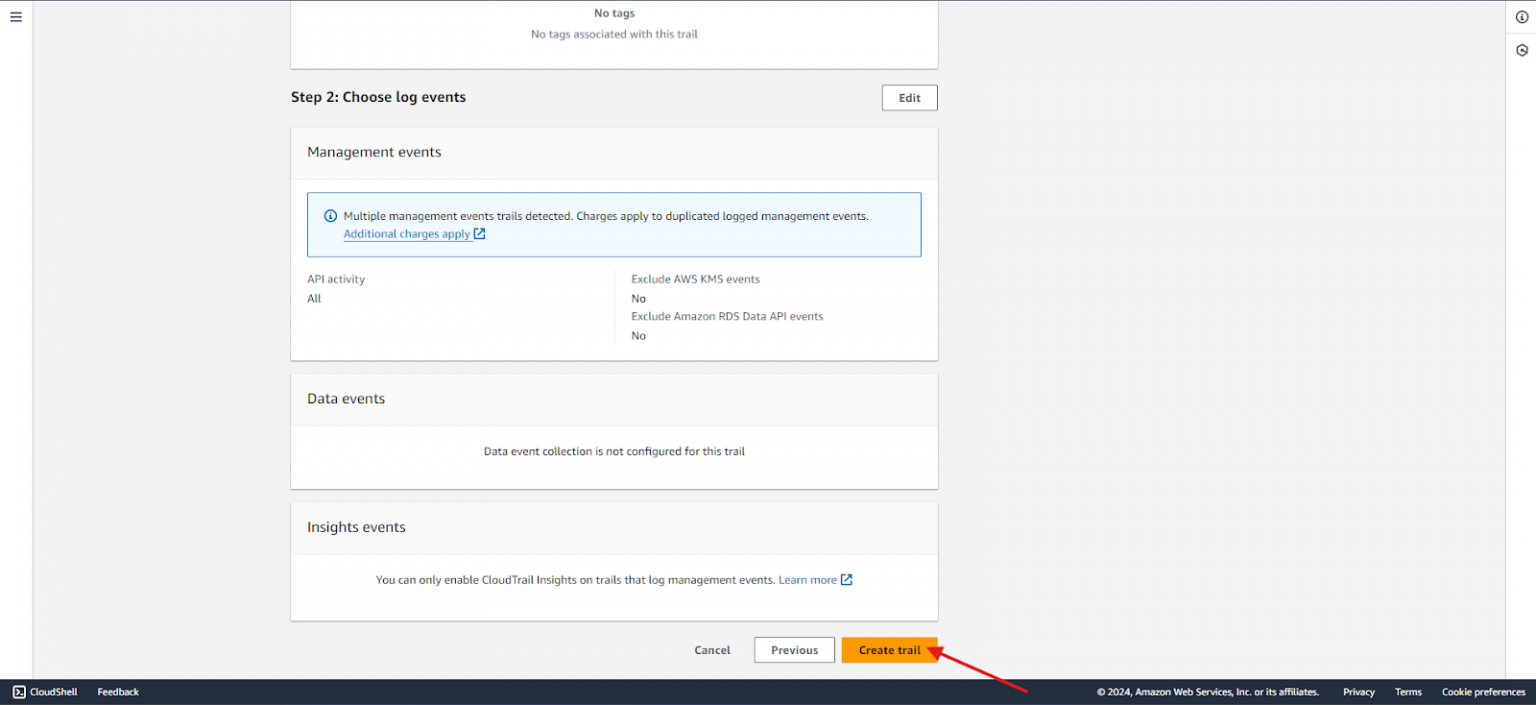Edit the Choose log events step

pos(908,97)
